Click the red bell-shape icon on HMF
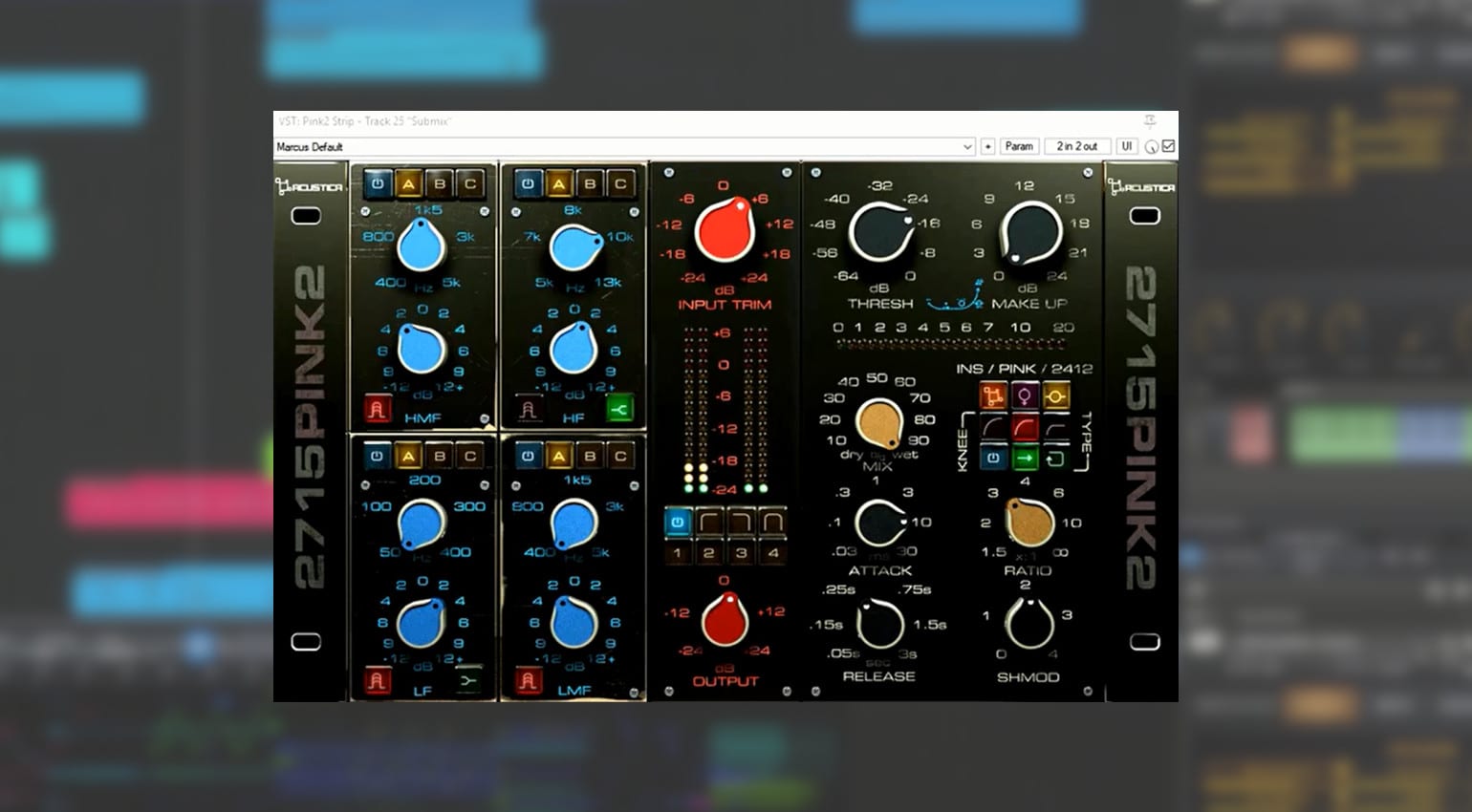This screenshot has width=1472, height=812. pyautogui.click(x=377, y=410)
